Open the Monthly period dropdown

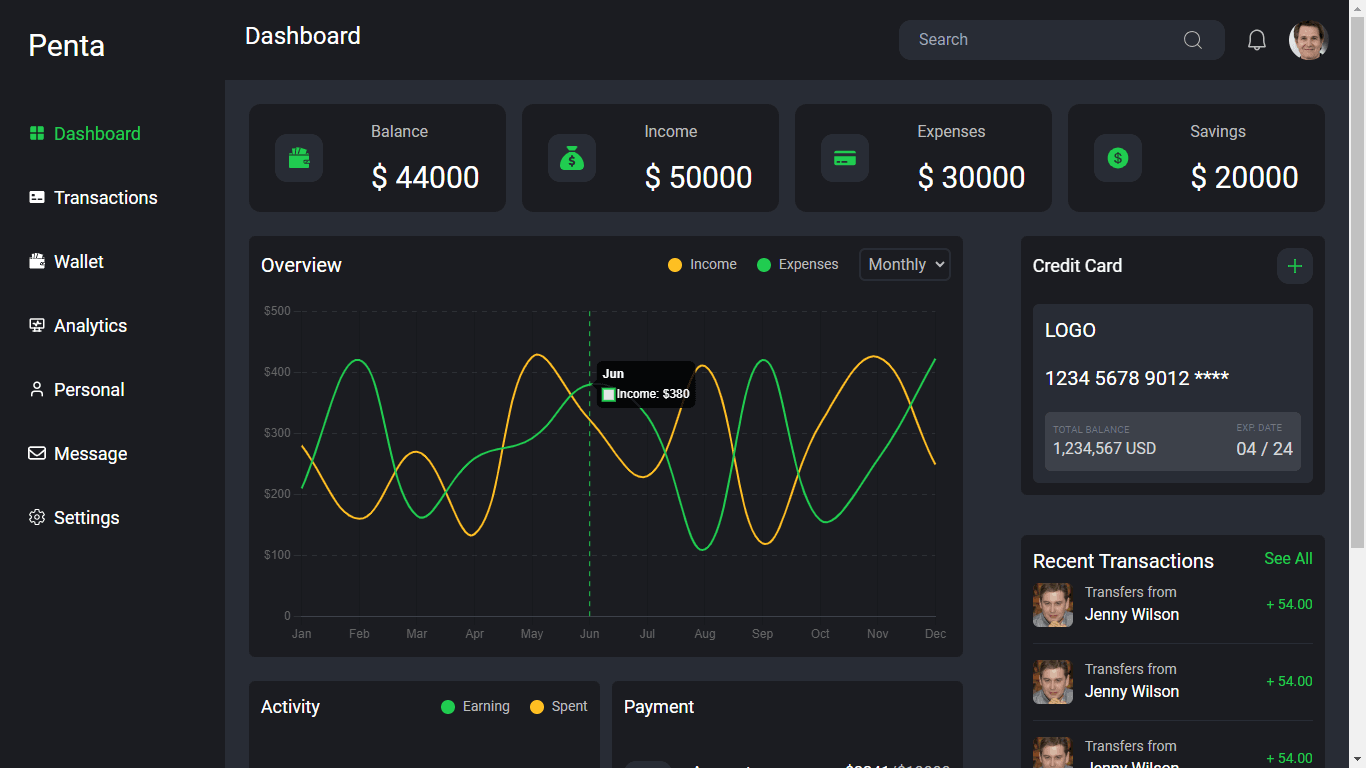tap(905, 265)
